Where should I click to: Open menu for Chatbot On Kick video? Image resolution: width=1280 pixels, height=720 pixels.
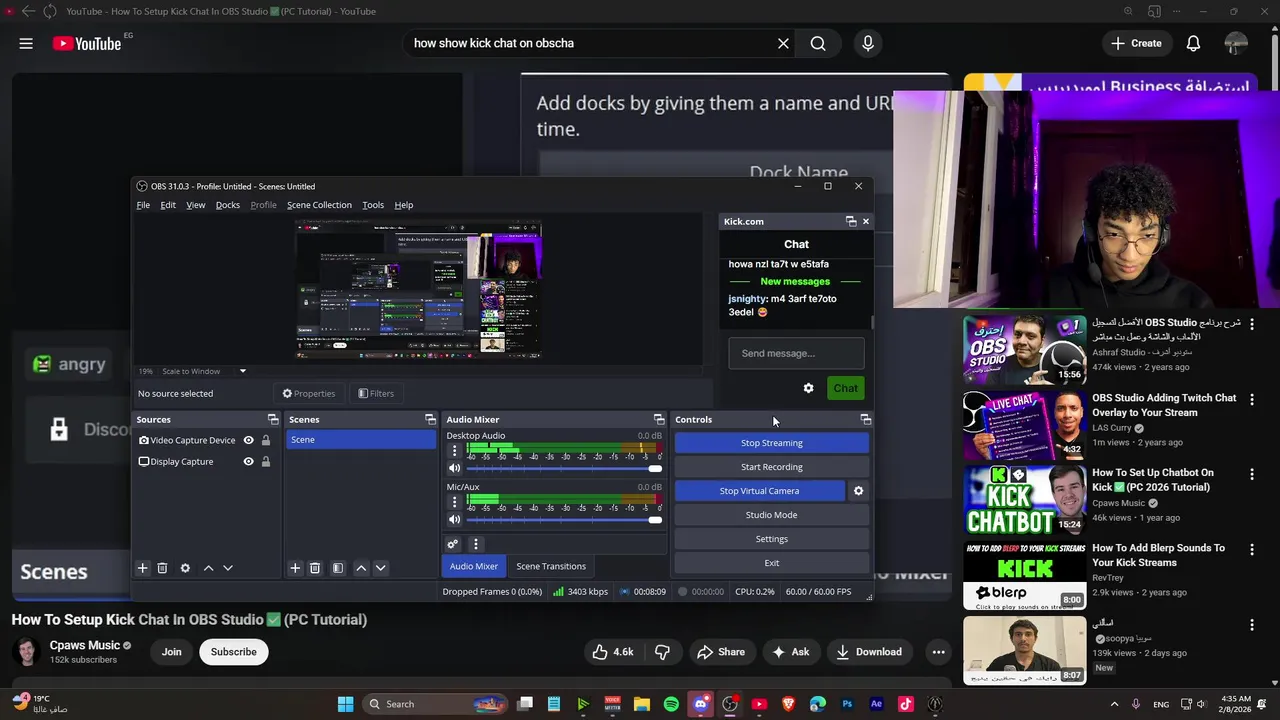(1251, 474)
